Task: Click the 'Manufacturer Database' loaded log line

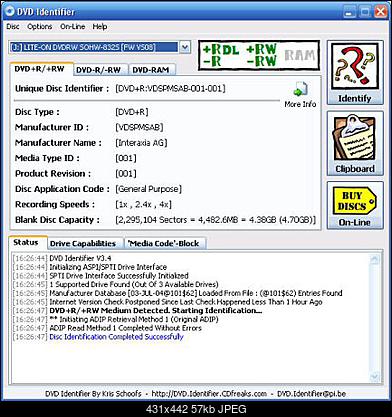Action: (x=196, y=293)
